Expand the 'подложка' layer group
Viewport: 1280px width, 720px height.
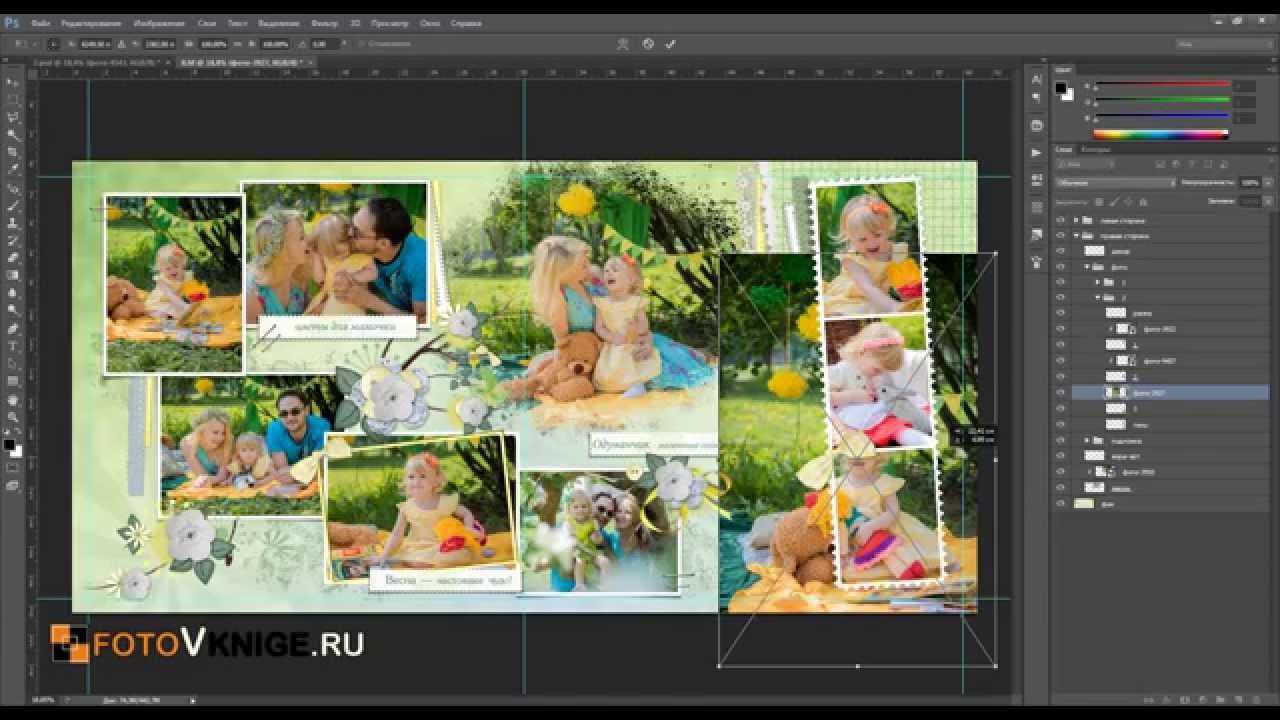(1087, 441)
